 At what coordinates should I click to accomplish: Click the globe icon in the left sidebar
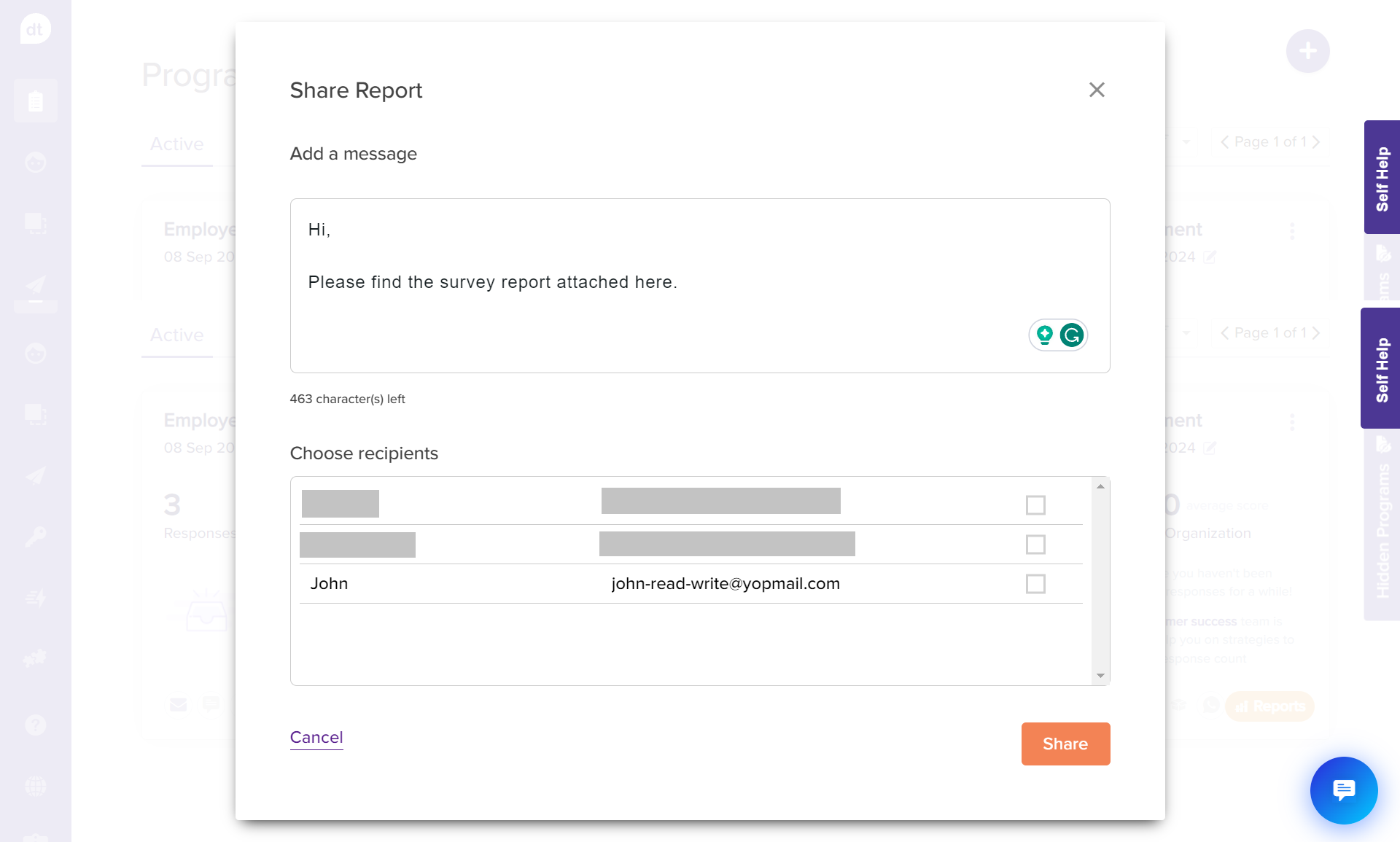tap(35, 786)
